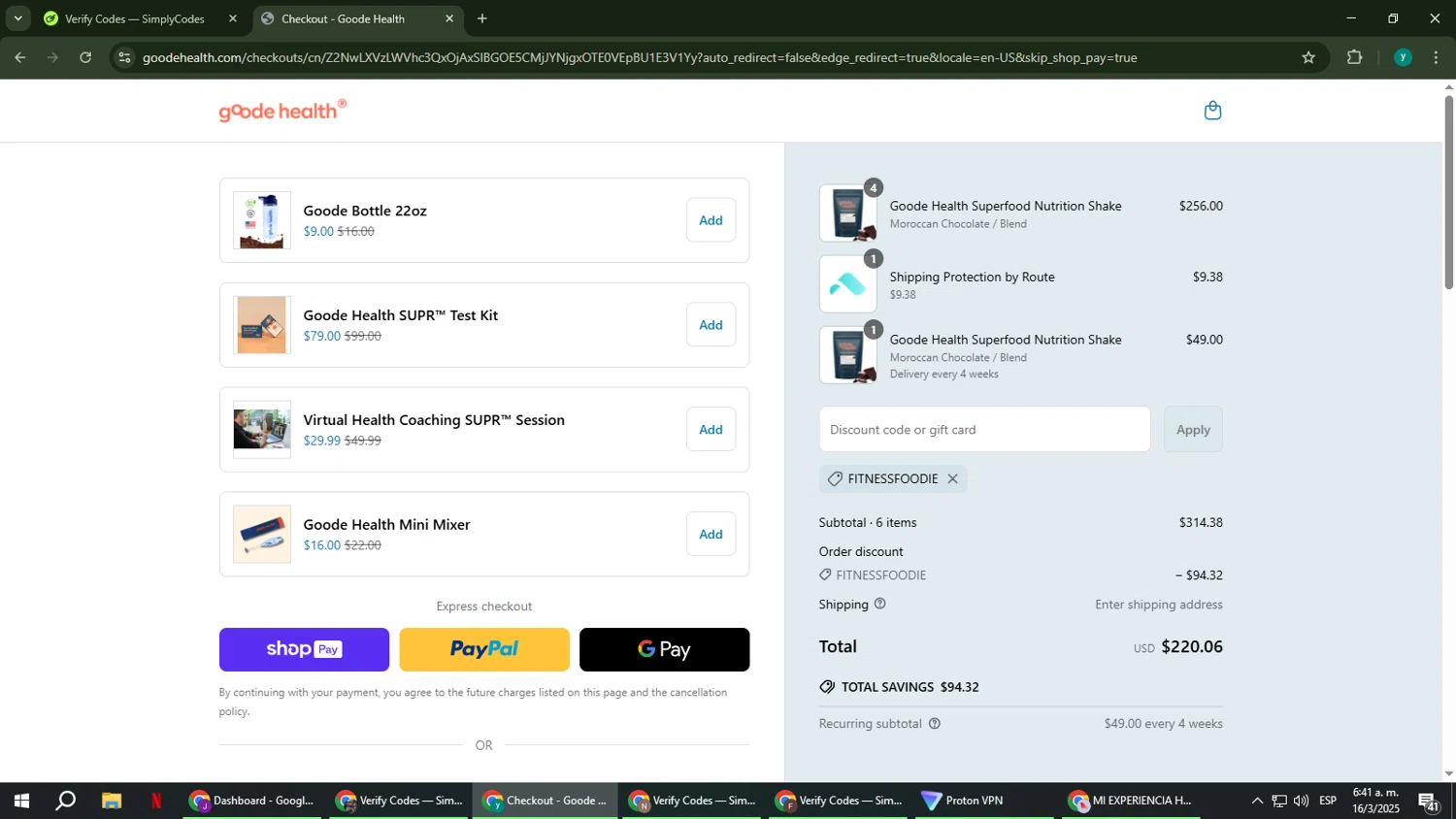1456x819 pixels.
Task: Remove the FITNESSFOODIE discount code
Action: (x=952, y=478)
